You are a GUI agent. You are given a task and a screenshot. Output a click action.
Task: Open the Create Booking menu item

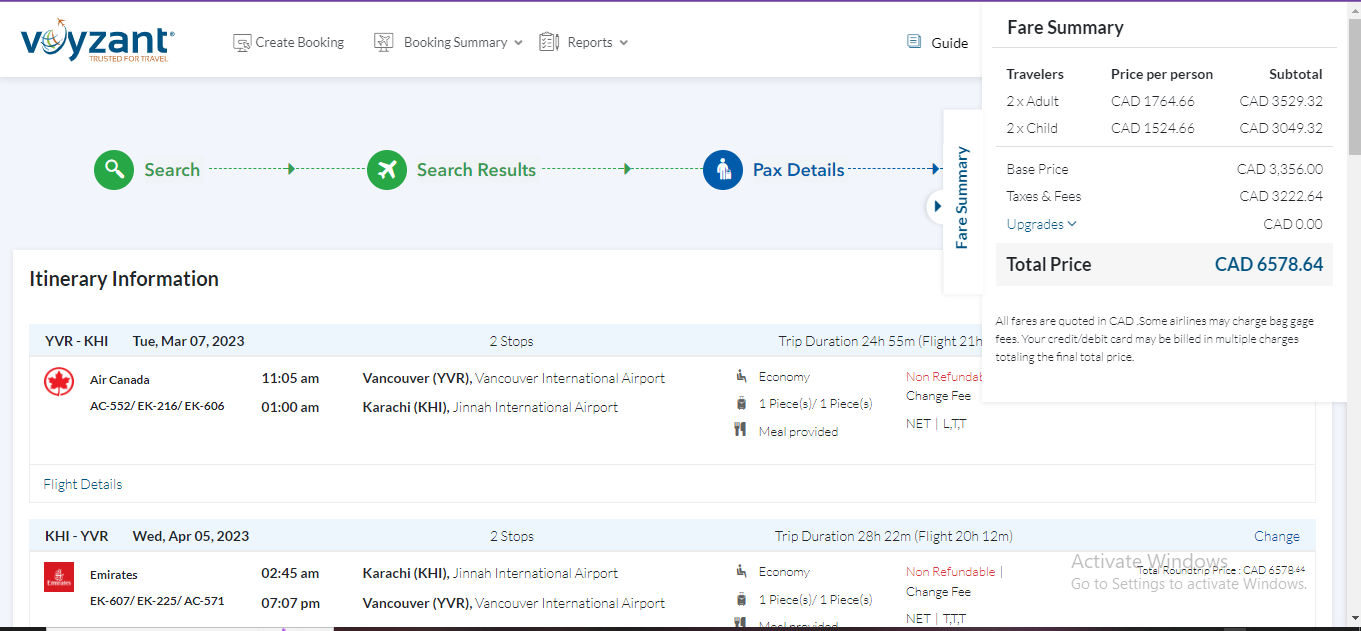[x=299, y=43]
